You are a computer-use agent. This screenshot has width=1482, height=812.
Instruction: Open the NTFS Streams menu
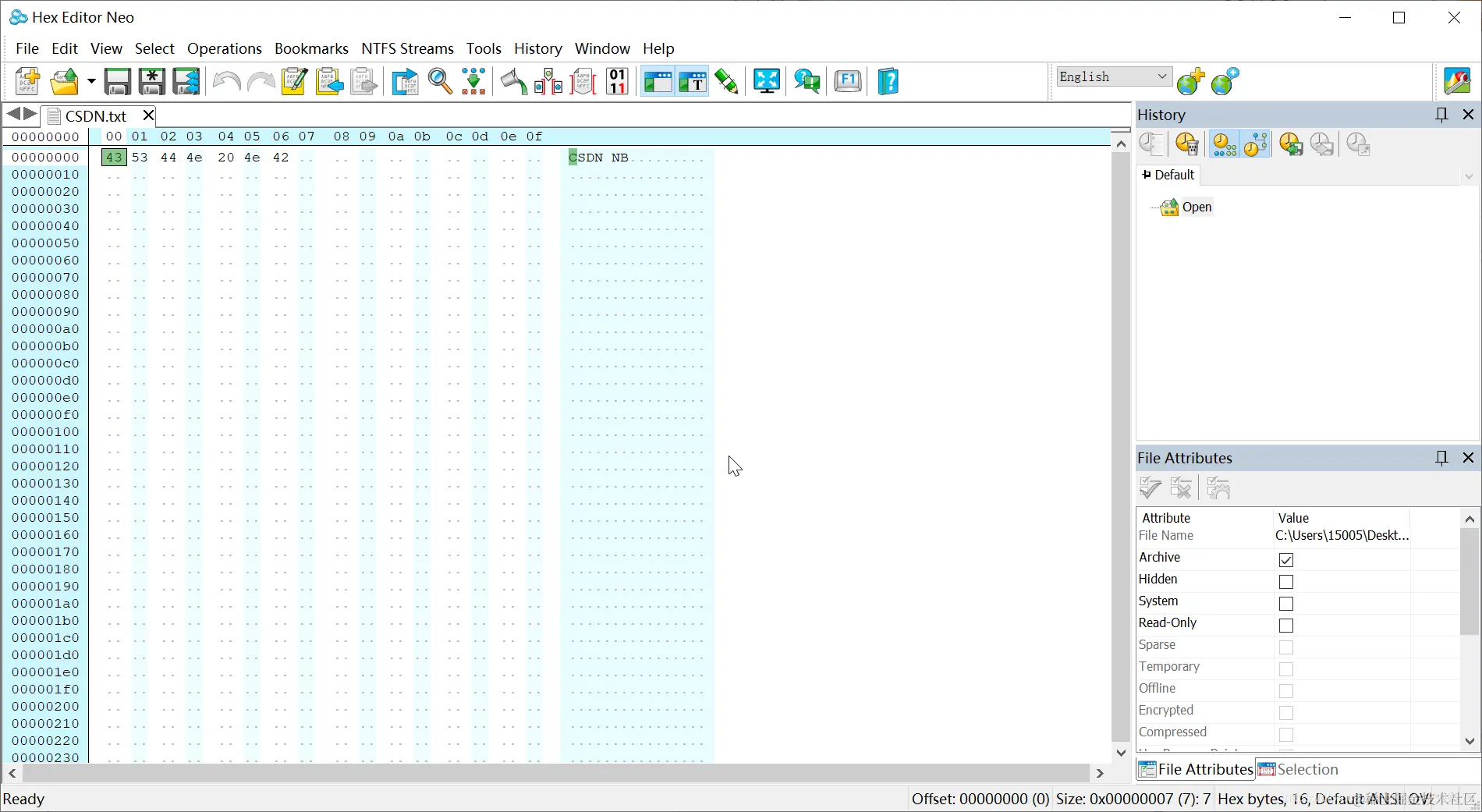(x=407, y=48)
